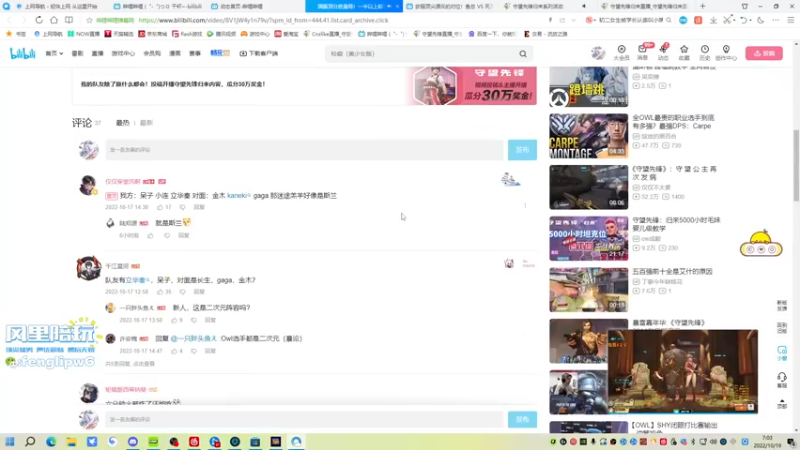800x450 pixels.
Task: Click the back-to-top icon on right edge
Action: [782, 404]
